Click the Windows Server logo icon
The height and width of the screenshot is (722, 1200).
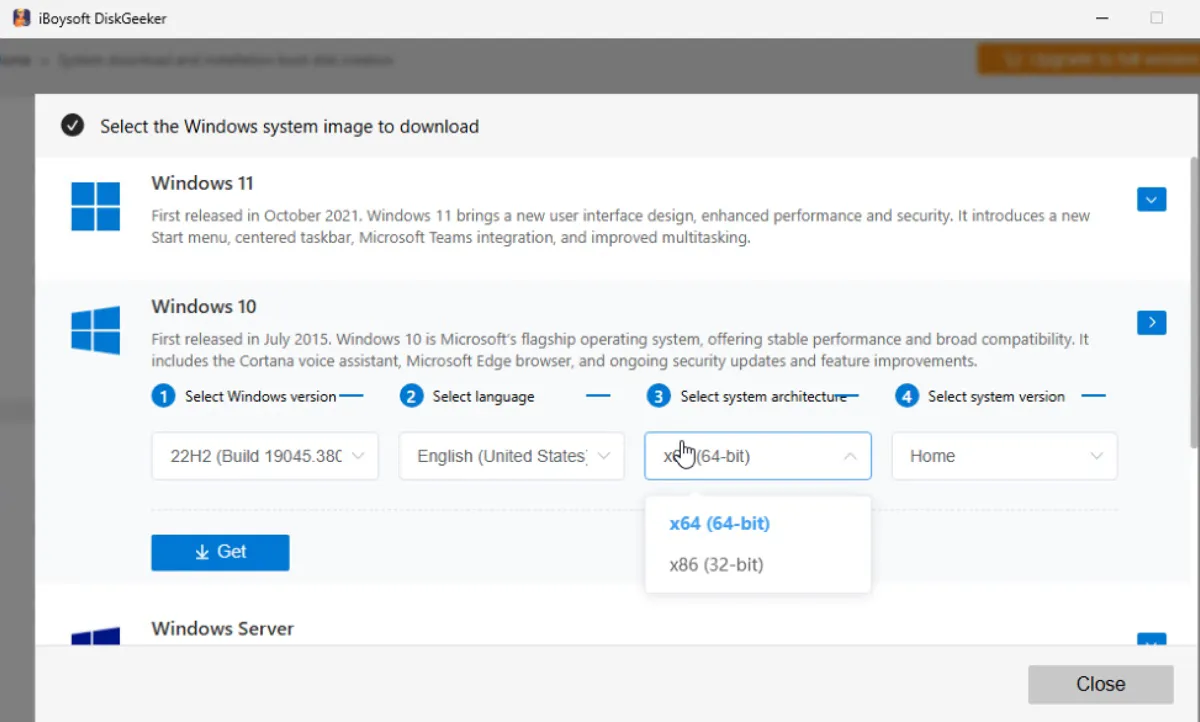point(95,637)
